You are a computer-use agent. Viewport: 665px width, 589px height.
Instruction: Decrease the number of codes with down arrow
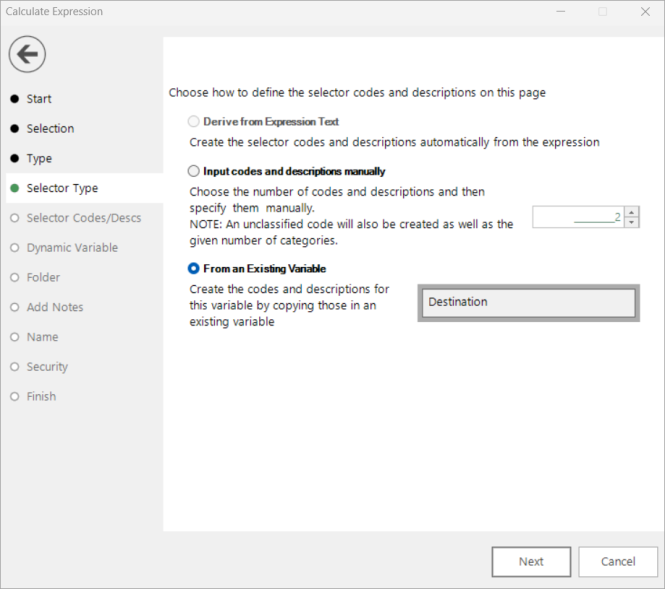pyautogui.click(x=631, y=222)
